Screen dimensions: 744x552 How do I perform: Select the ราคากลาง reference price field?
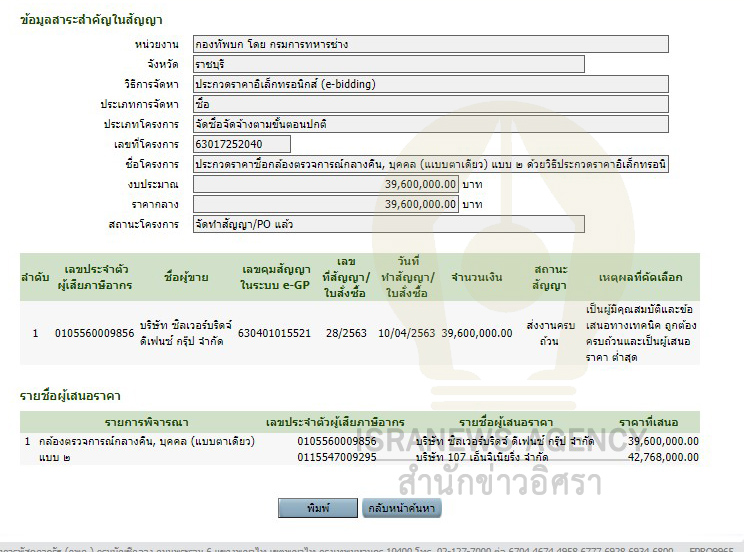click(x=326, y=204)
